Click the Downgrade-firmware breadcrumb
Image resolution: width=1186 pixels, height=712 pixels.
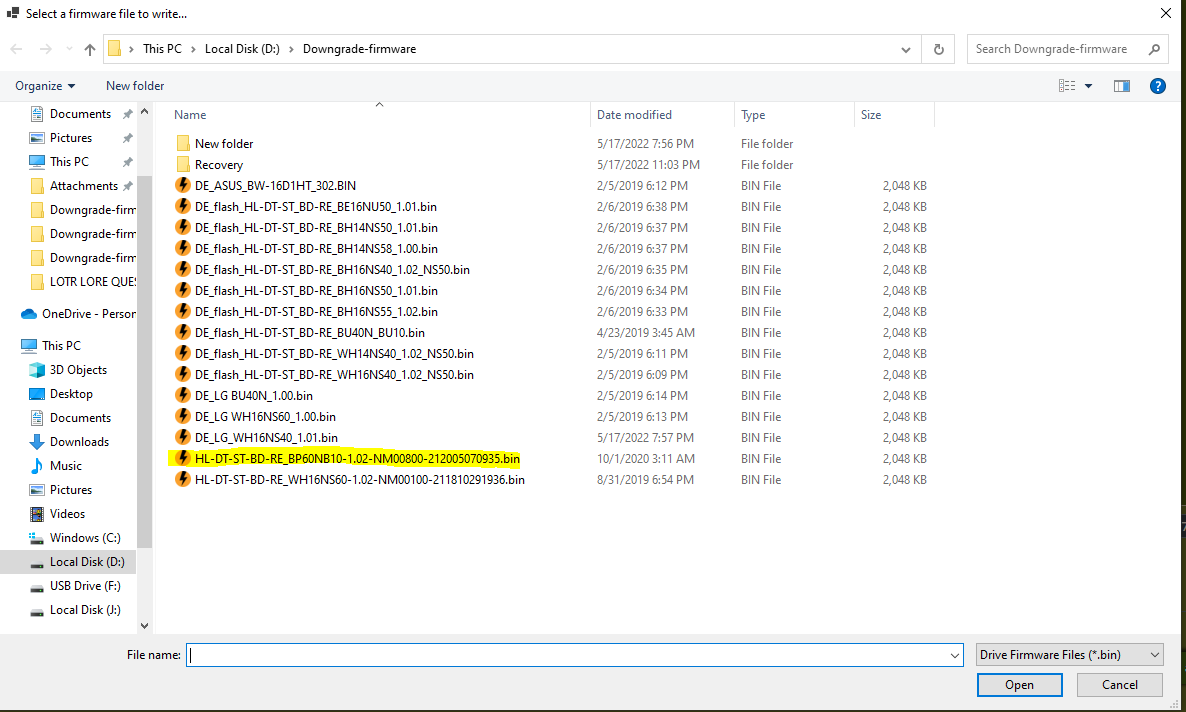(x=359, y=49)
